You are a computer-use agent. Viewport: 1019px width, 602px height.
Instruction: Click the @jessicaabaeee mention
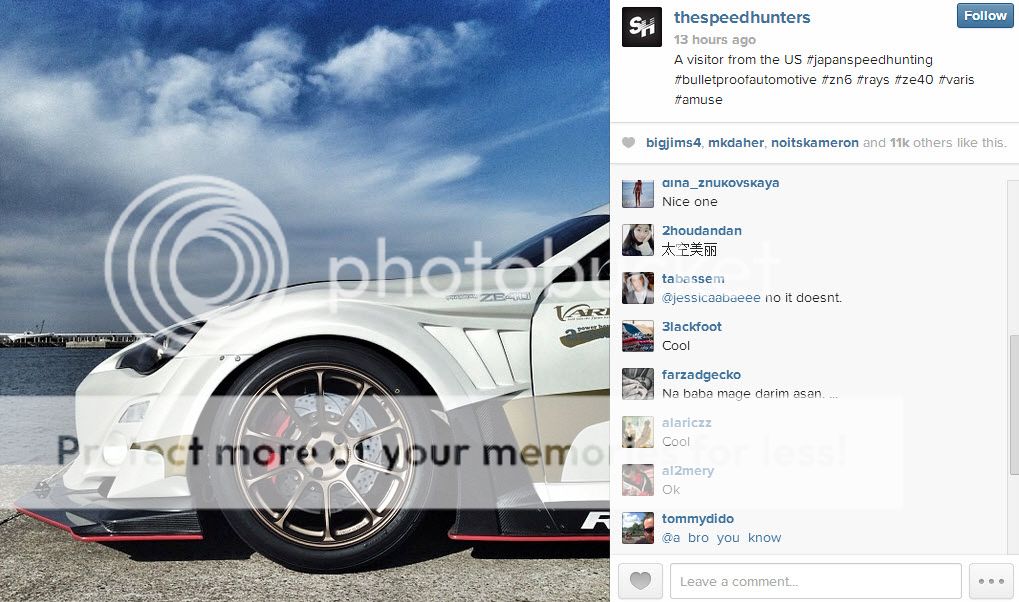(711, 298)
